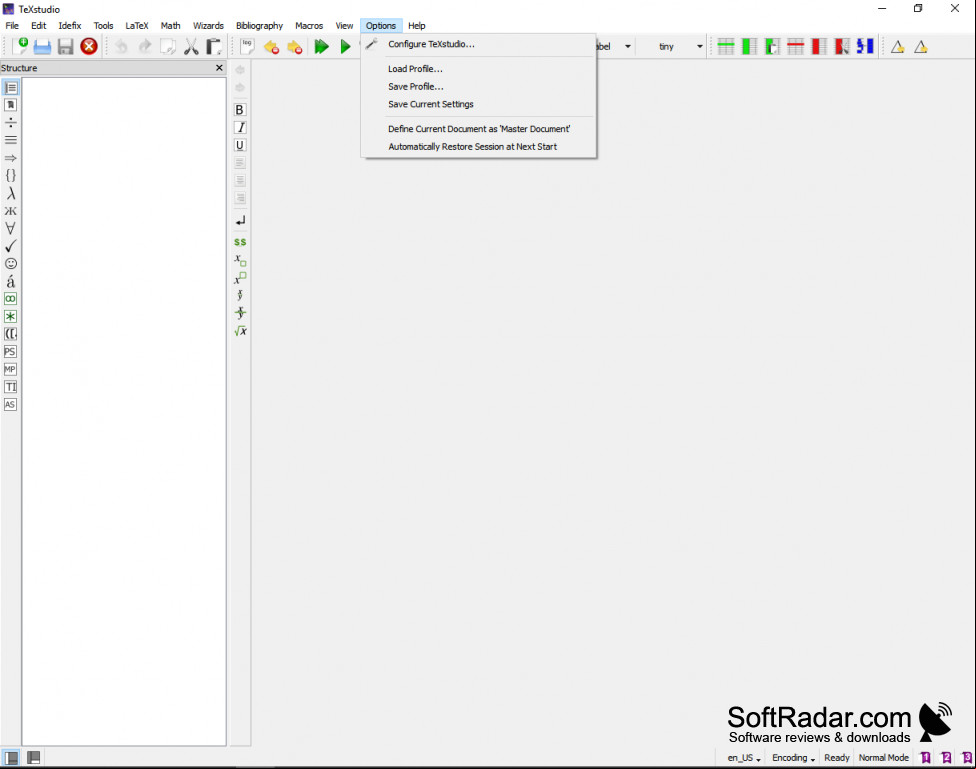Click the add table row icon with green horizontal line
The image size is (976, 769).
point(726,46)
